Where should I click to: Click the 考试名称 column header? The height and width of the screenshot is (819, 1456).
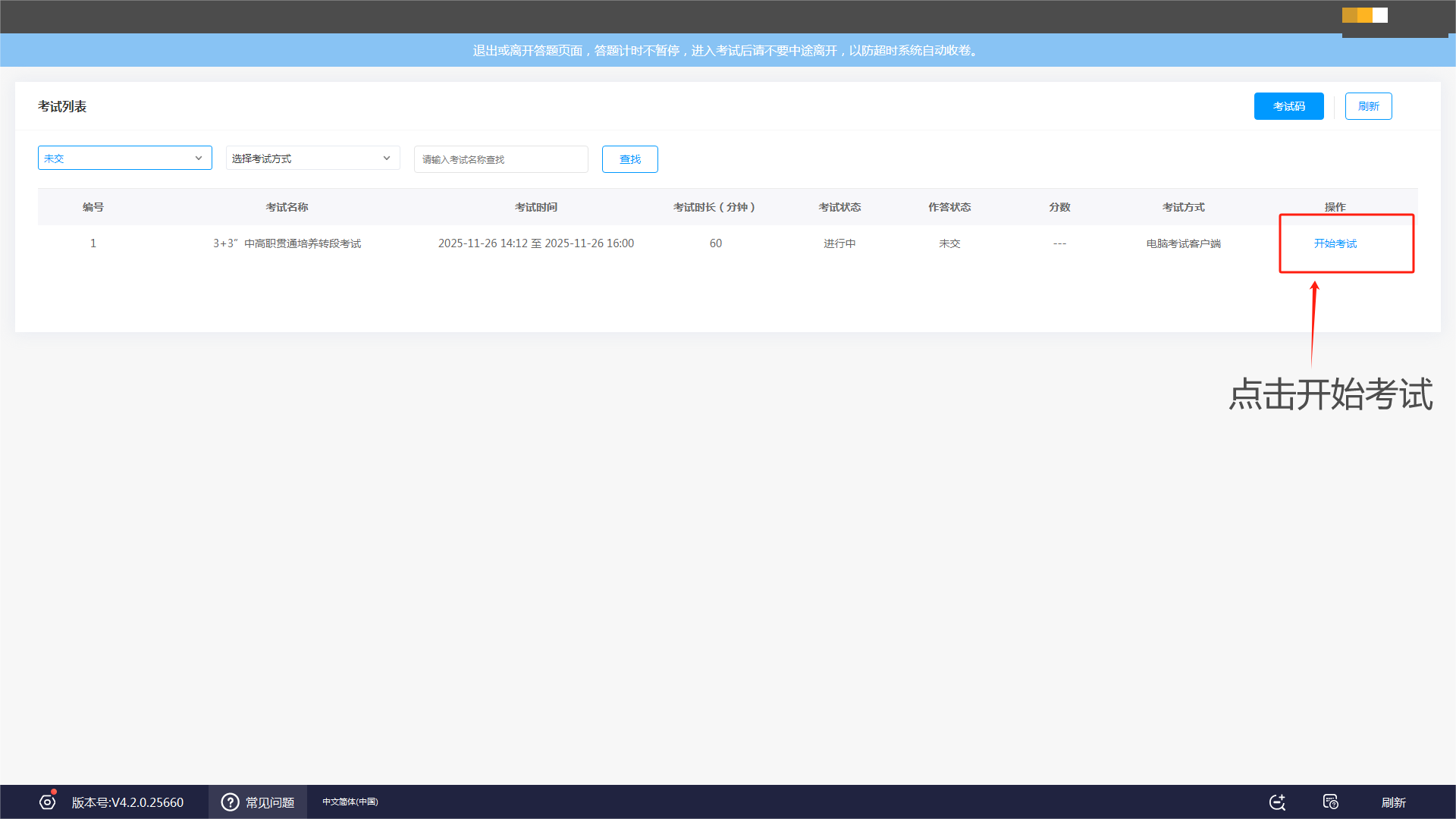pos(287,207)
